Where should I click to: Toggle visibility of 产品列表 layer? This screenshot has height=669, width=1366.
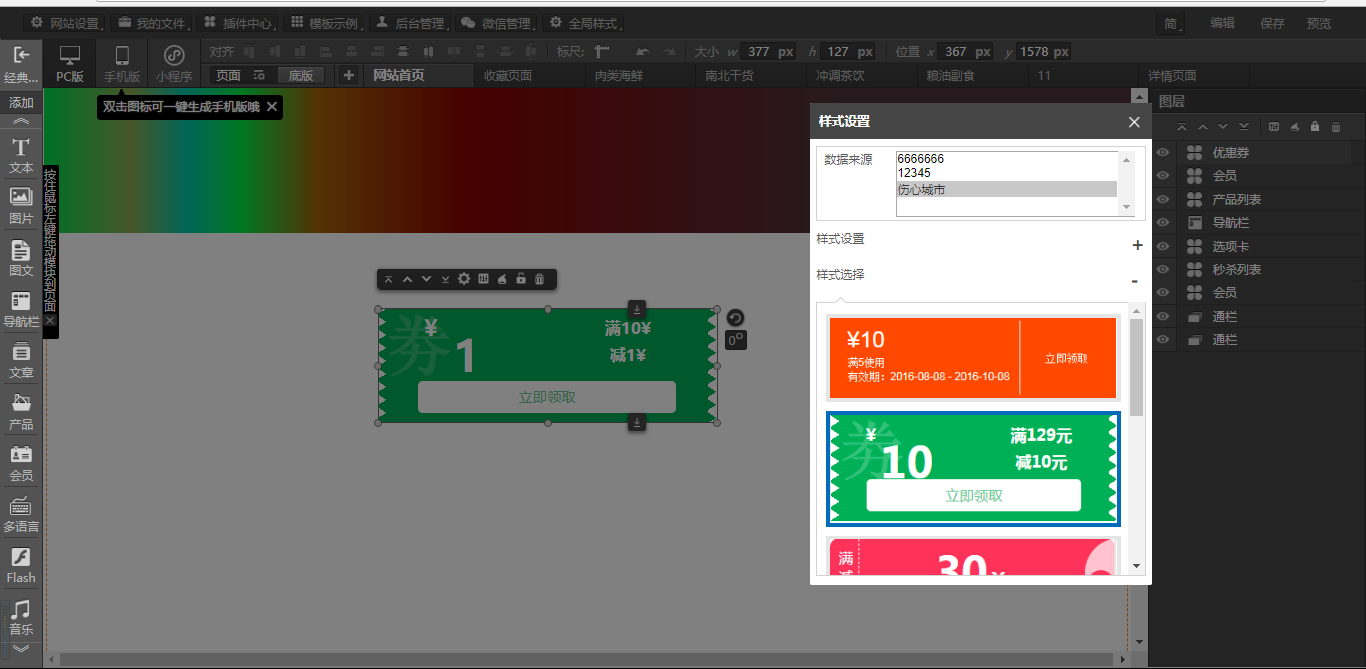[1163, 200]
